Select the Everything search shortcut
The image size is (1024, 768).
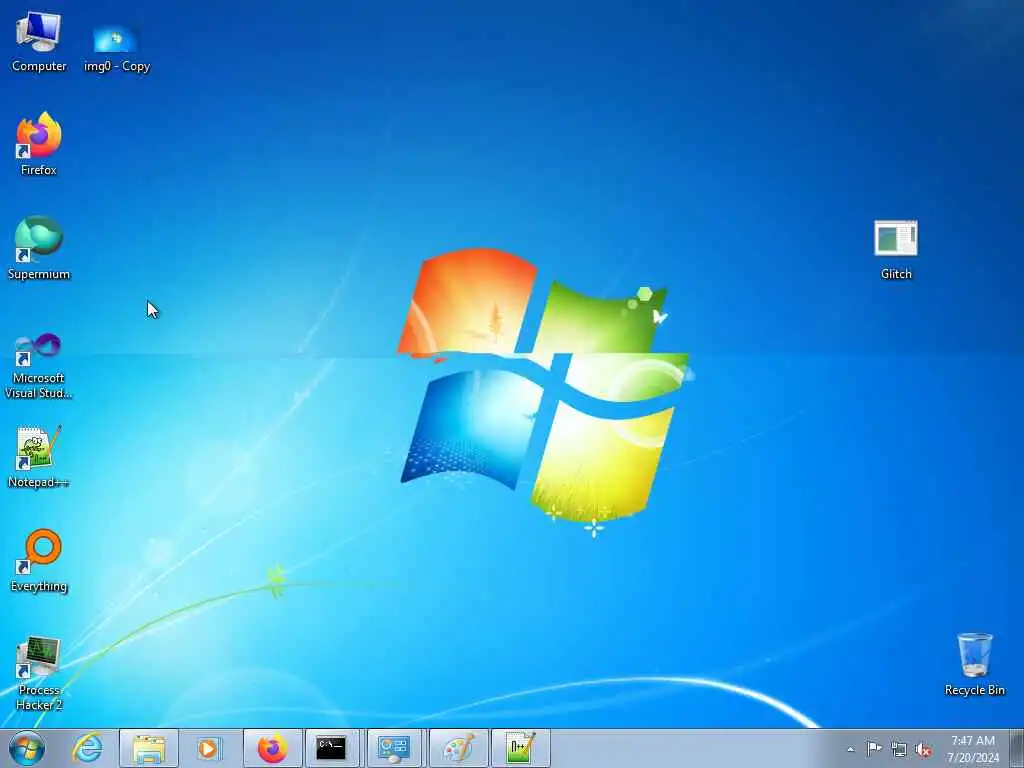(x=39, y=561)
